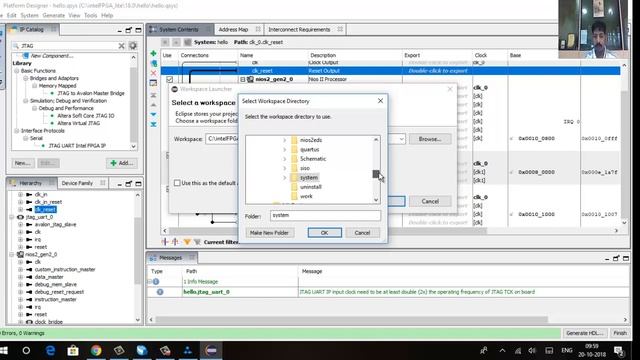Click the Move to Top arrow icon

(x=153, y=95)
